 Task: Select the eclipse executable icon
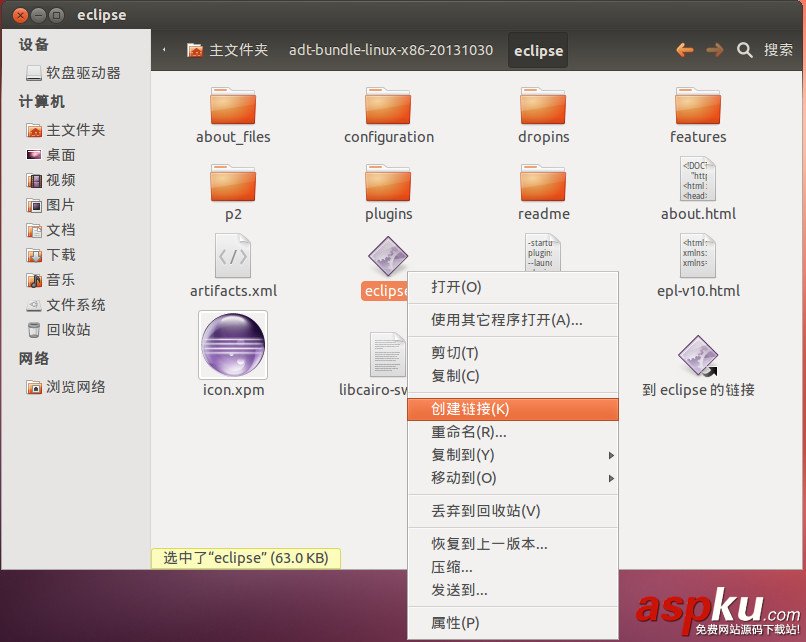pos(388,256)
